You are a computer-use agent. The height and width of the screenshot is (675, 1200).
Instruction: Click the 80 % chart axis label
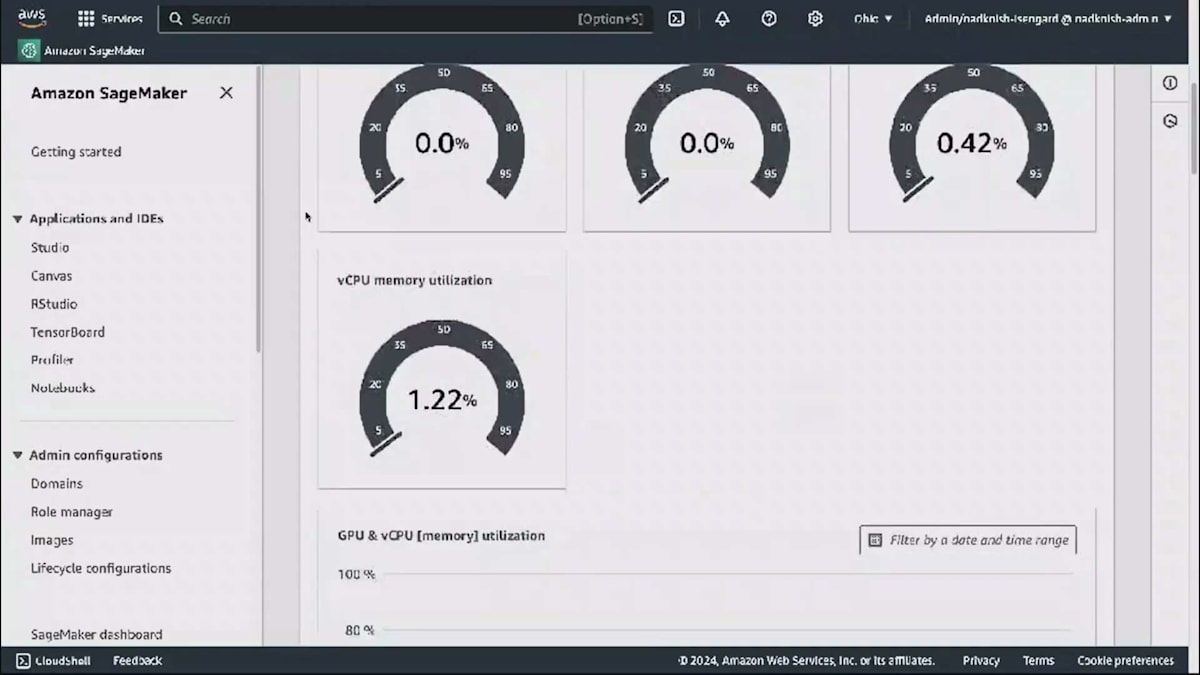(359, 630)
